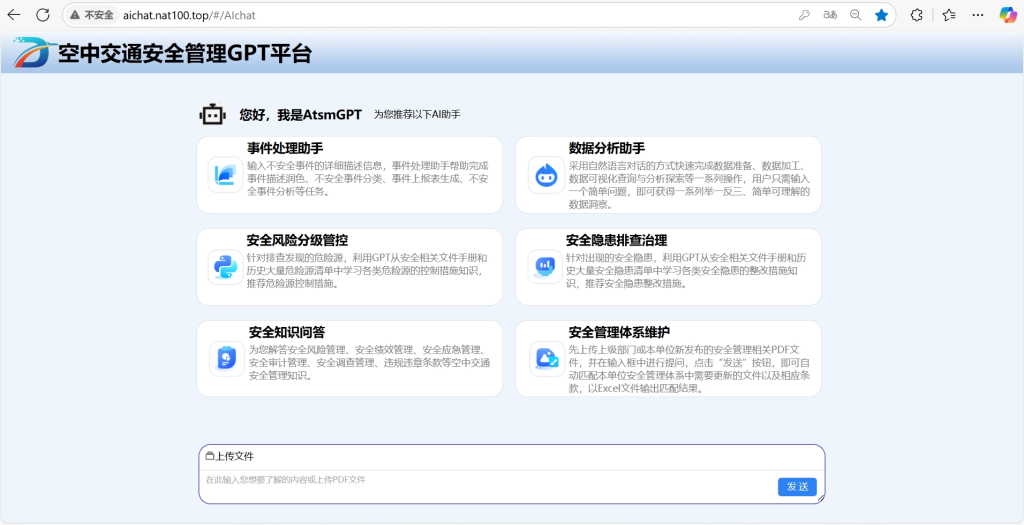Open browser extensions puzzle icon
Viewport: 1024px width, 525px height.
[x=916, y=15]
